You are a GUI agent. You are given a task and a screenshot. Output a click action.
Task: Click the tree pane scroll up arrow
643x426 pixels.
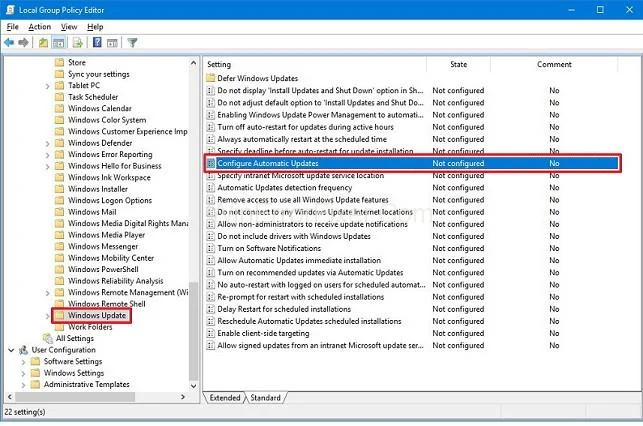[x=193, y=63]
